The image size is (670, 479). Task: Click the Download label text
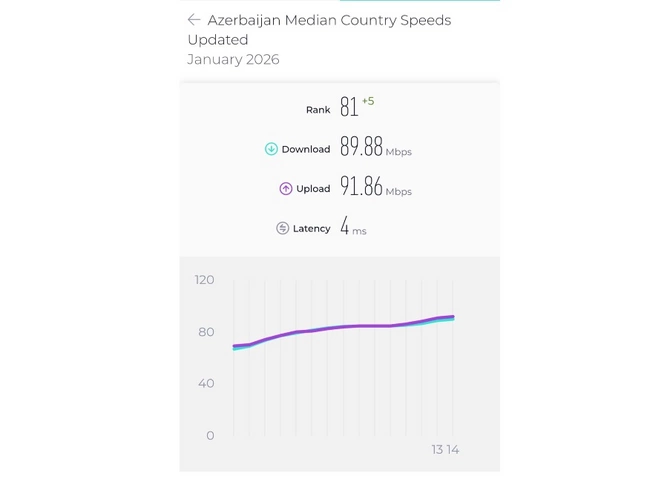306,149
